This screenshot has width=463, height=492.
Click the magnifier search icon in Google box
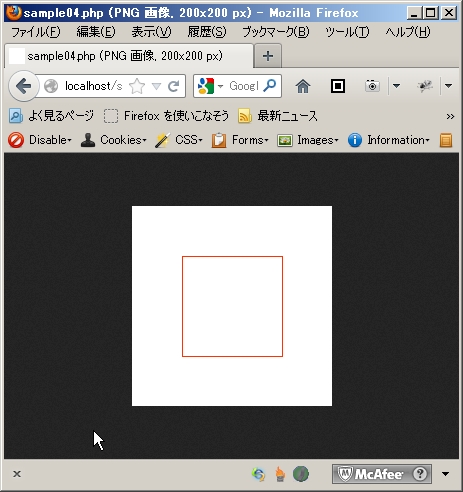[270, 86]
